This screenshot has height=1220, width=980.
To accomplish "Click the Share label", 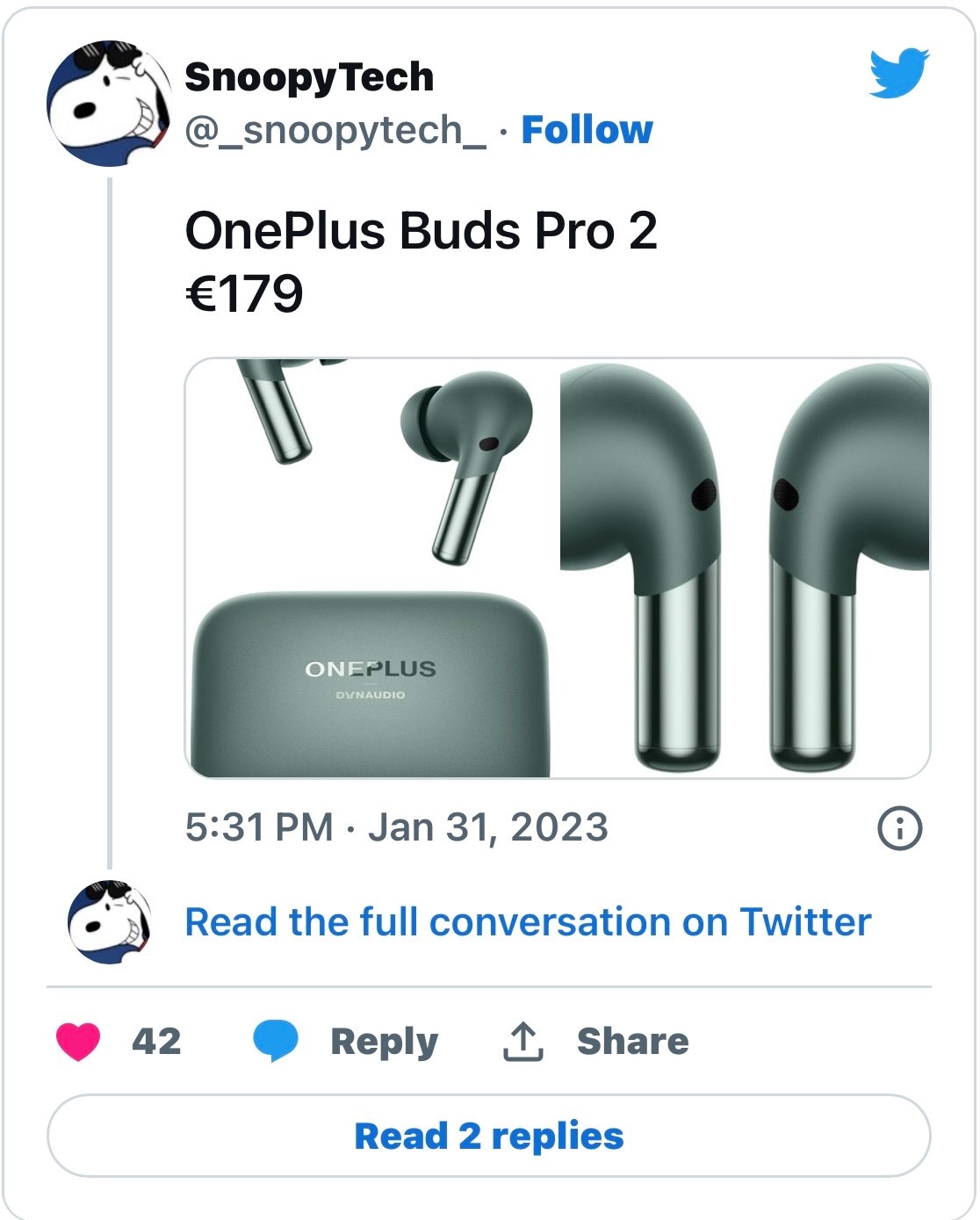I will (x=633, y=1042).
